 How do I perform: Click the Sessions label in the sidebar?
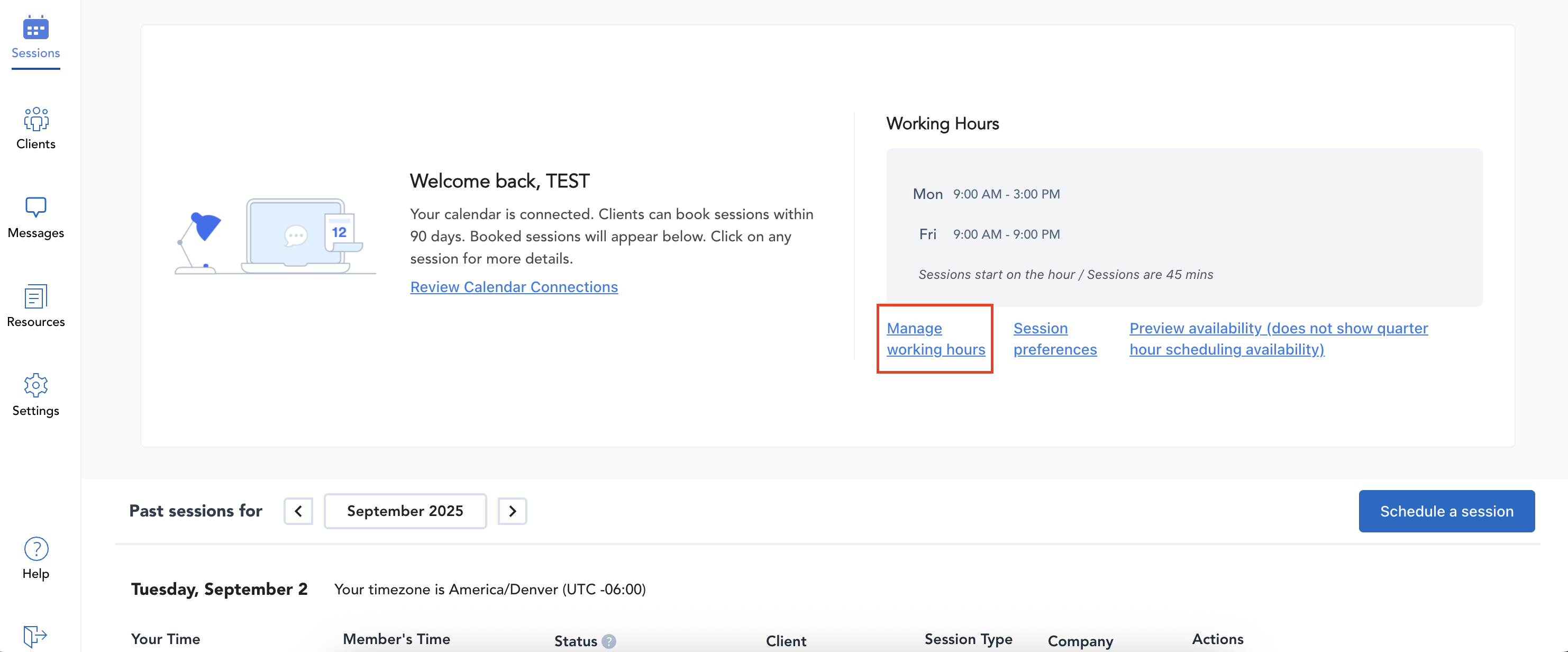tap(35, 53)
